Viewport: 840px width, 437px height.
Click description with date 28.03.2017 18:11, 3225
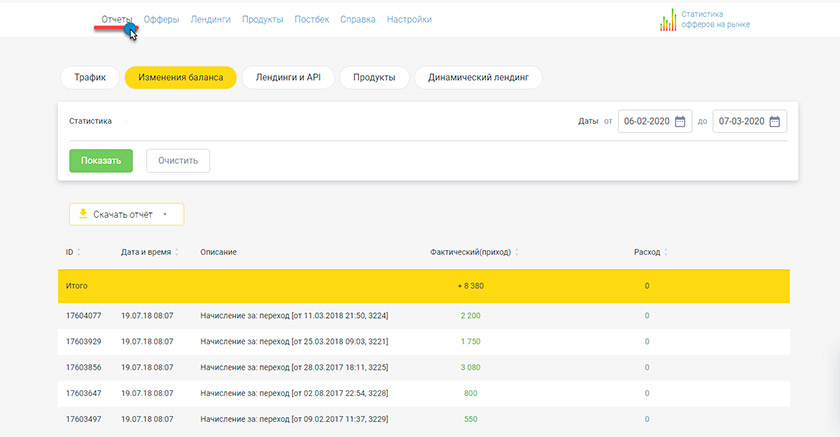coord(294,367)
